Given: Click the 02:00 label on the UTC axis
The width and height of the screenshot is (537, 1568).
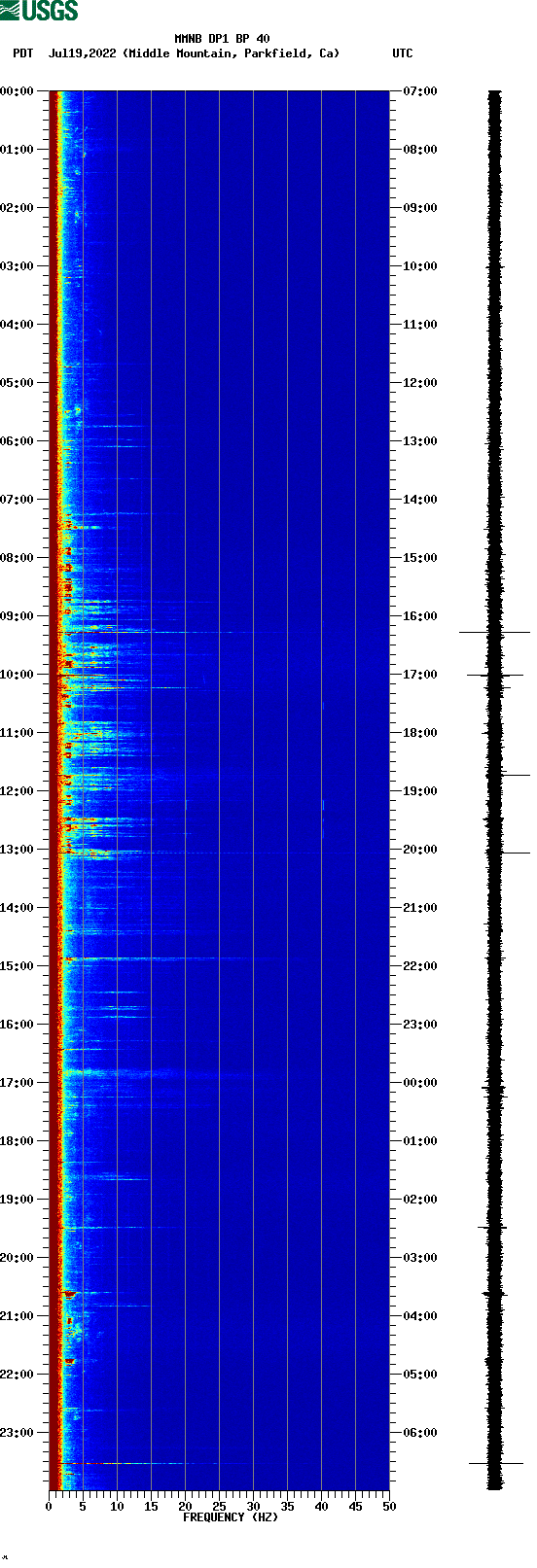Looking at the screenshot, I should [420, 1200].
